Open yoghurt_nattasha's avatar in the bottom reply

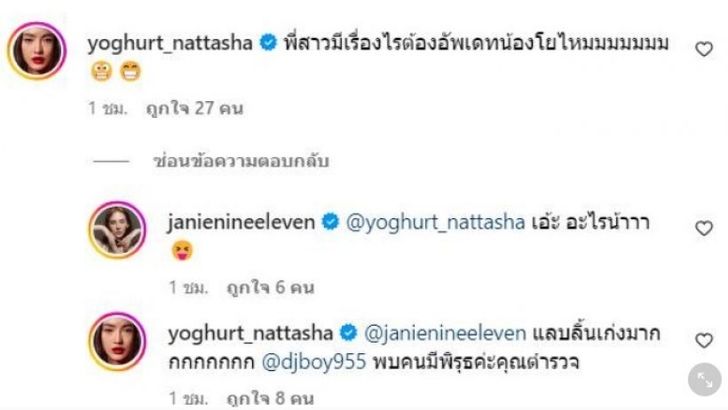[117, 341]
